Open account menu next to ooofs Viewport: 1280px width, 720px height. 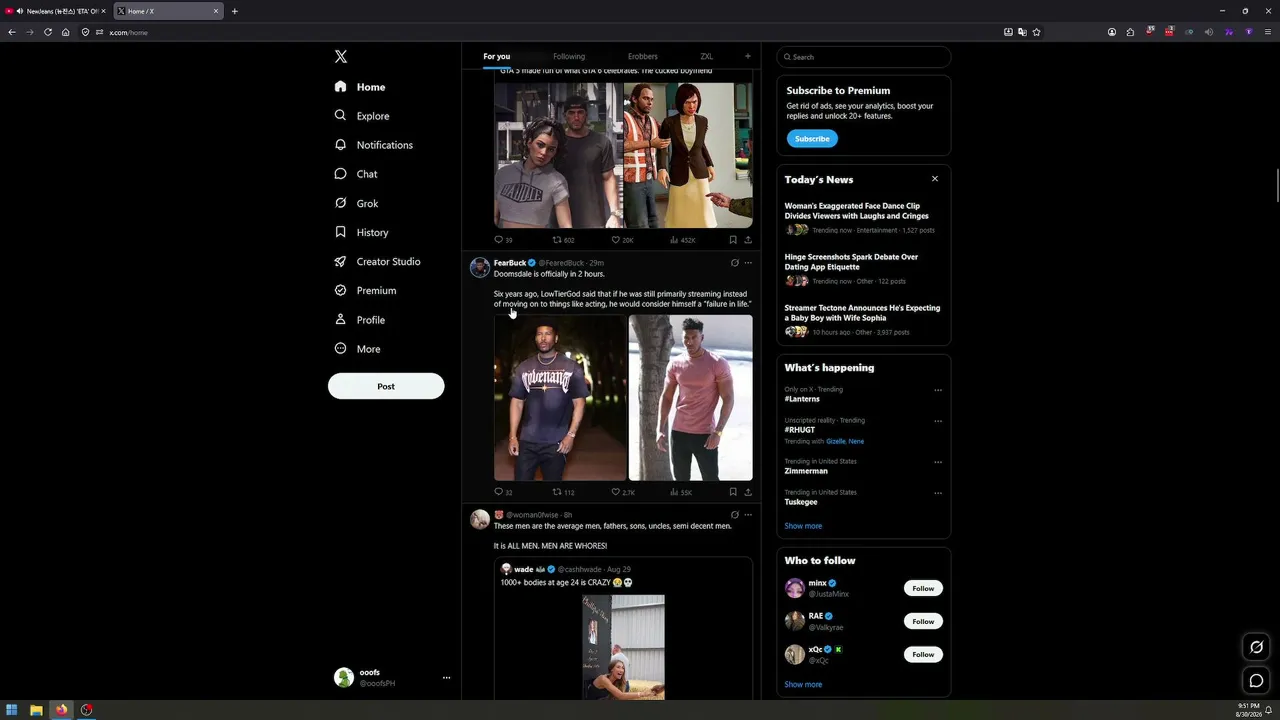pos(446,678)
